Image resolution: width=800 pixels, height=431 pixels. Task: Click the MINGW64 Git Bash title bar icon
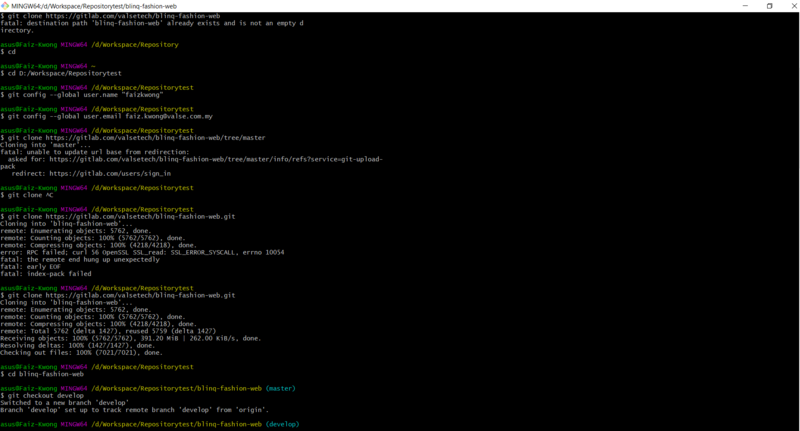pos(6,6)
